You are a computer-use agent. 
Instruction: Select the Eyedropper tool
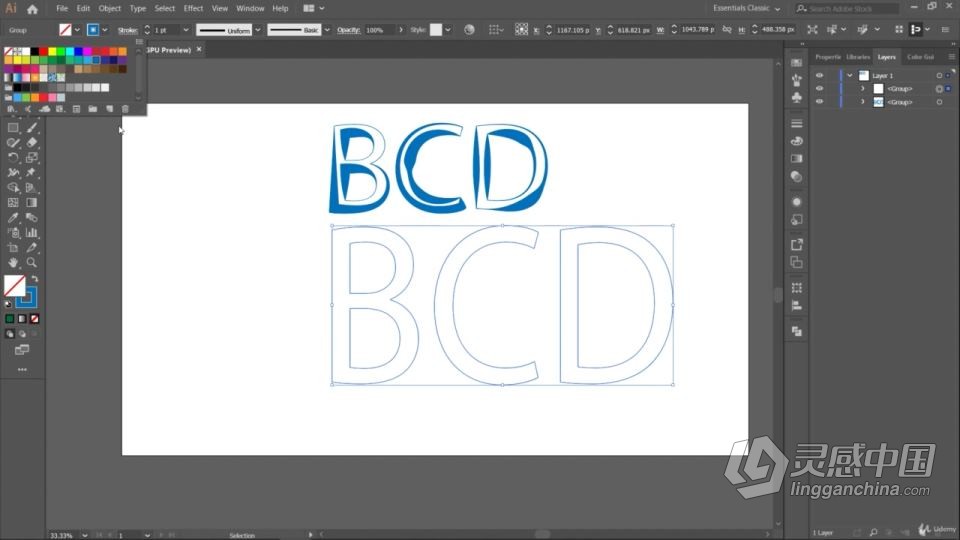[x=13, y=217]
